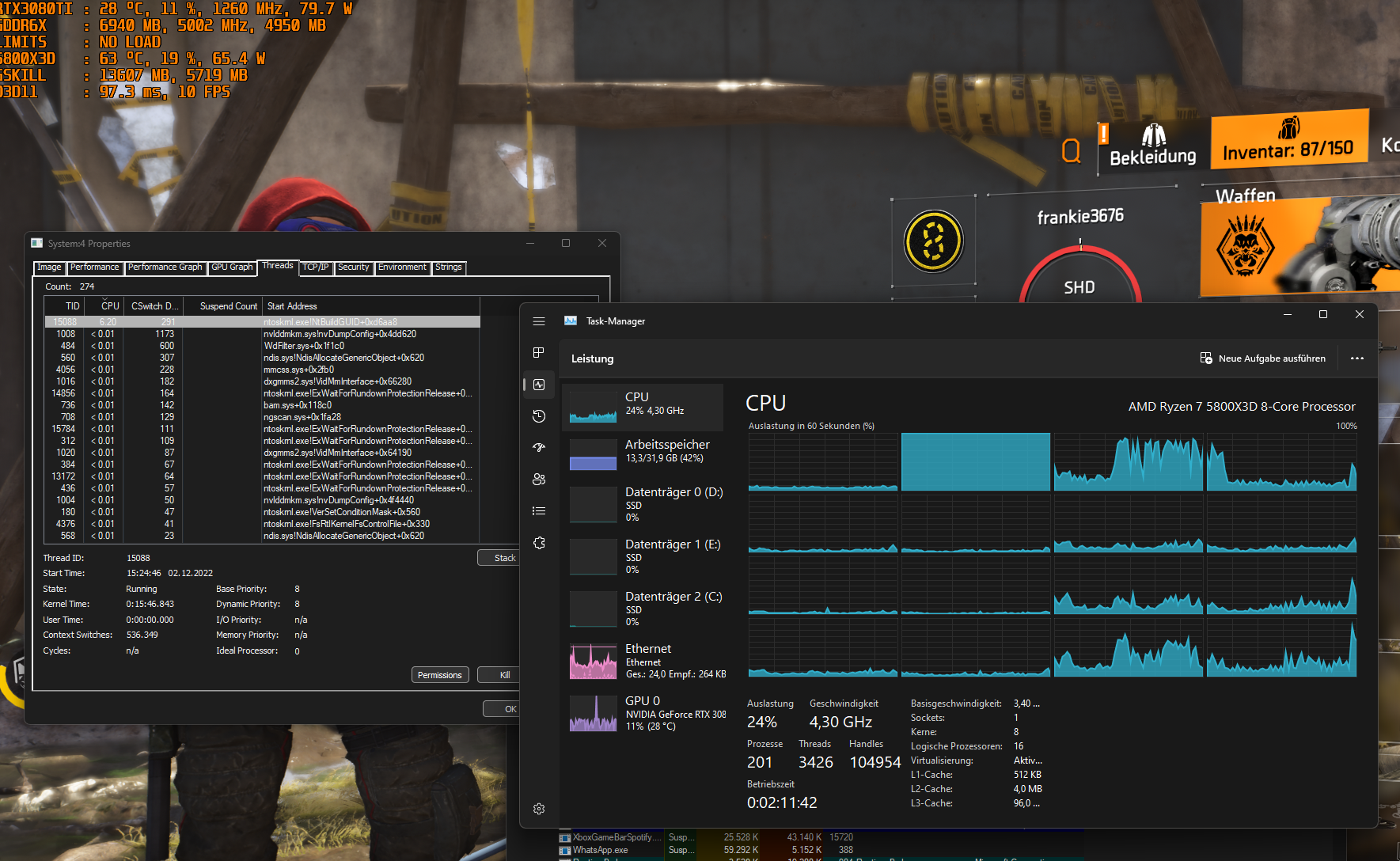
Task: Open App history from Task-Manager sidebar
Action: click(x=539, y=416)
